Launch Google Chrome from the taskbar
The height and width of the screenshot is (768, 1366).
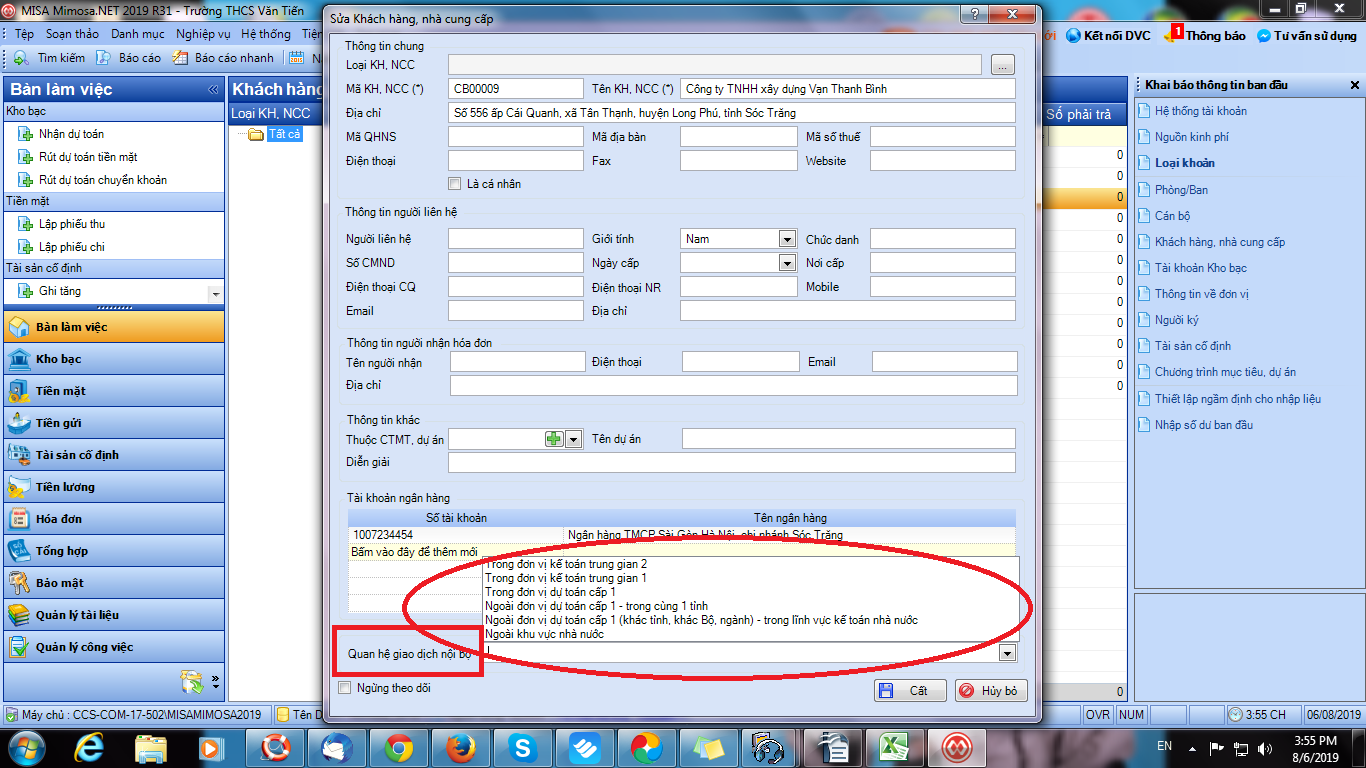(399, 747)
